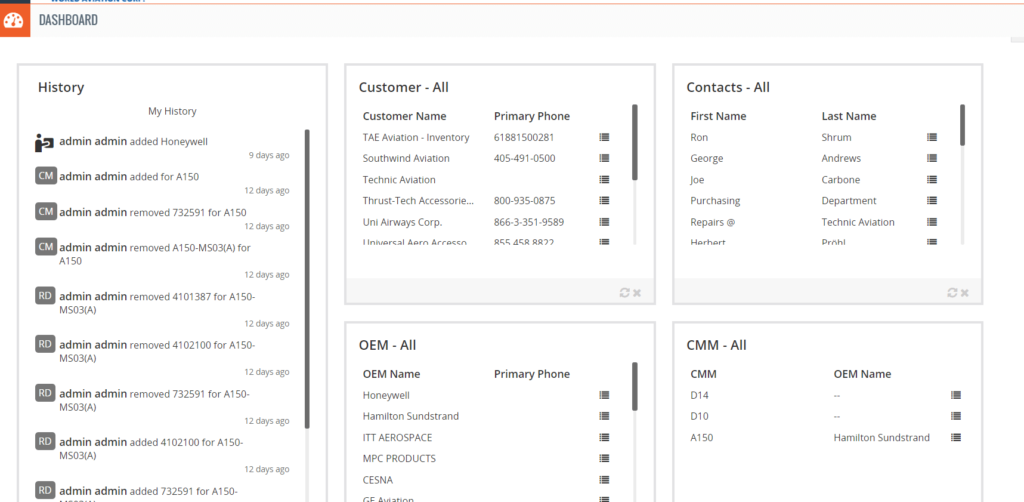Select ITT AEROSPACE in OEM list

click(397, 437)
